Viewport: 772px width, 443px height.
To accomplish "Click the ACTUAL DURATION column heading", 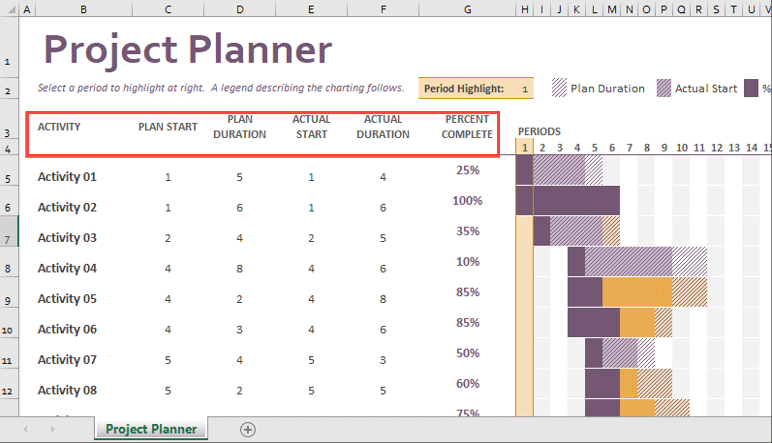I will [383, 127].
